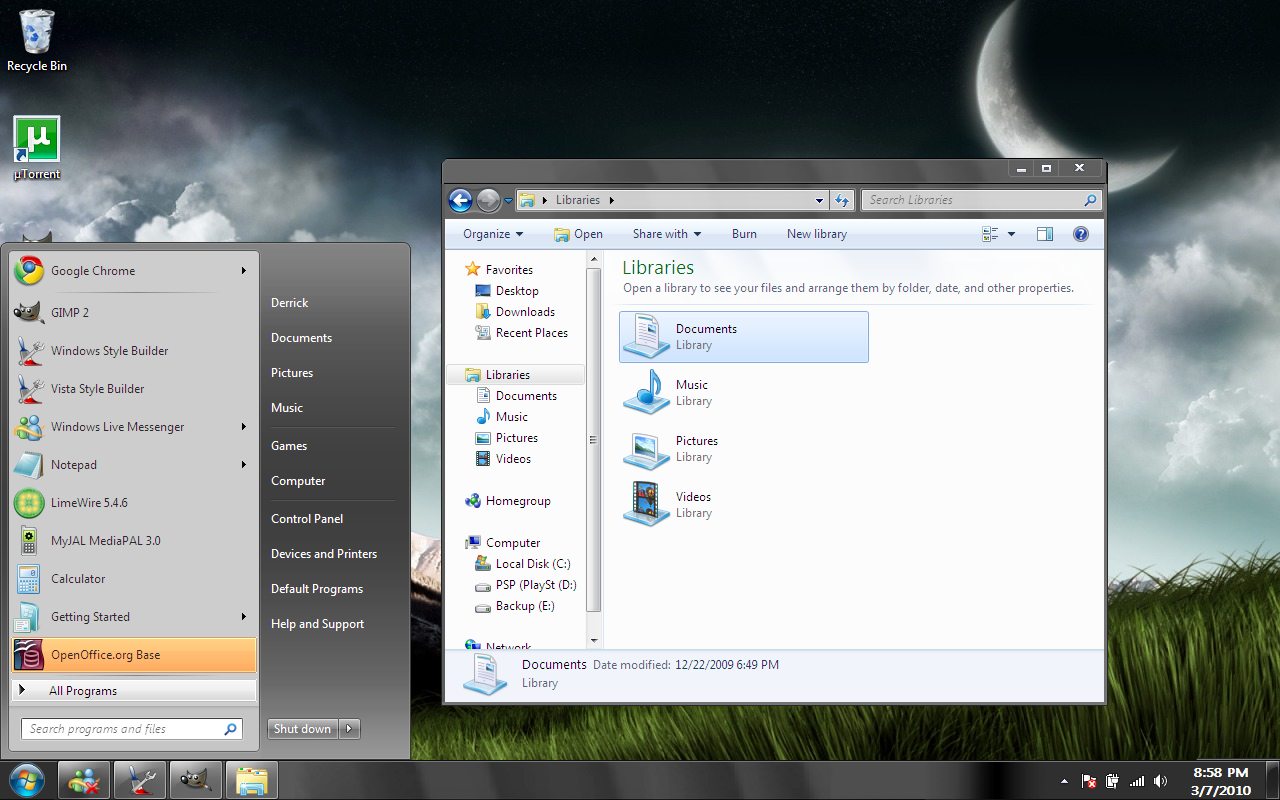Viewport: 1280px width, 800px height.
Task: Launch the Calculator
Action: [x=77, y=578]
